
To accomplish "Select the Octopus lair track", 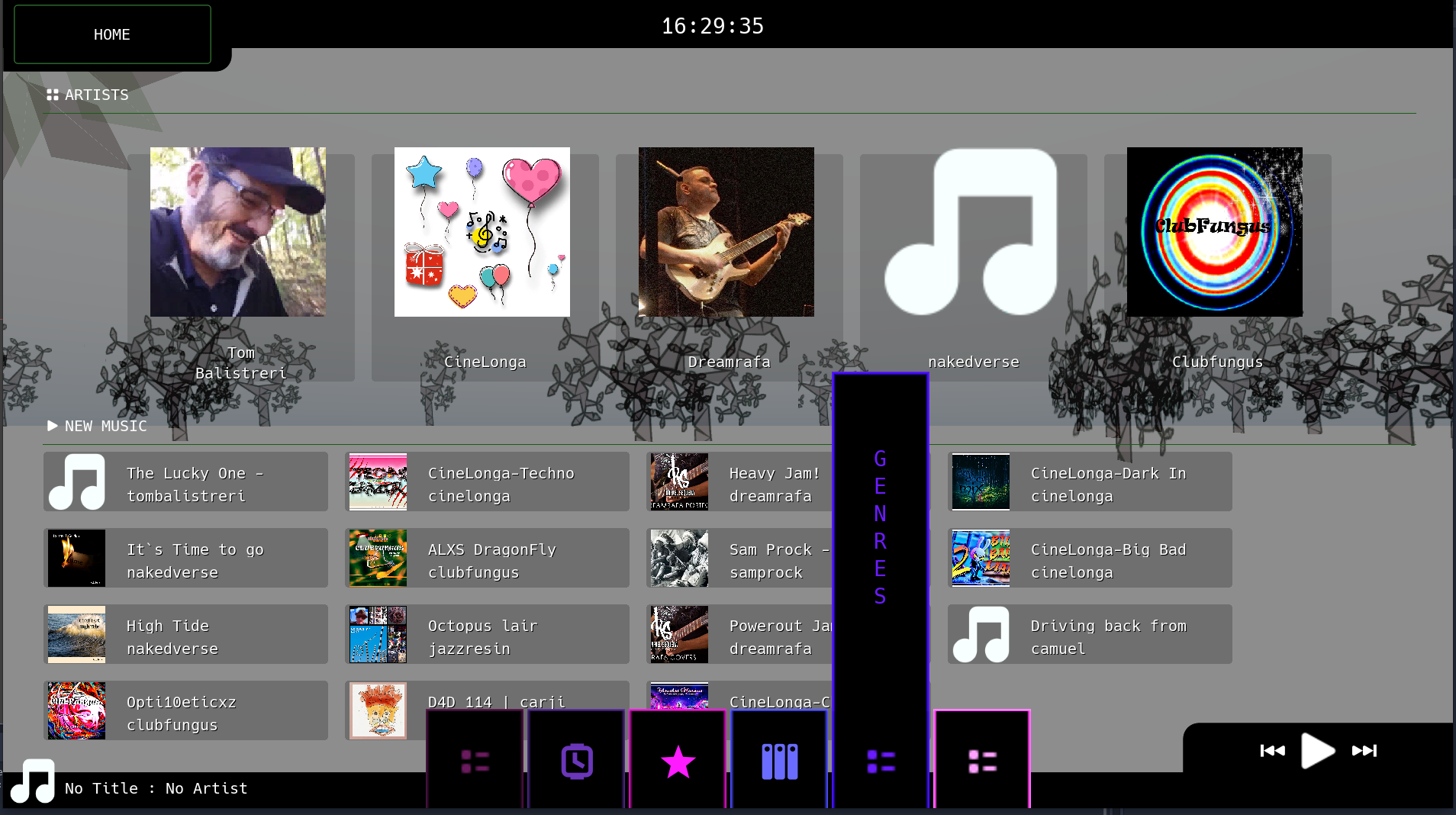I will (x=487, y=635).
